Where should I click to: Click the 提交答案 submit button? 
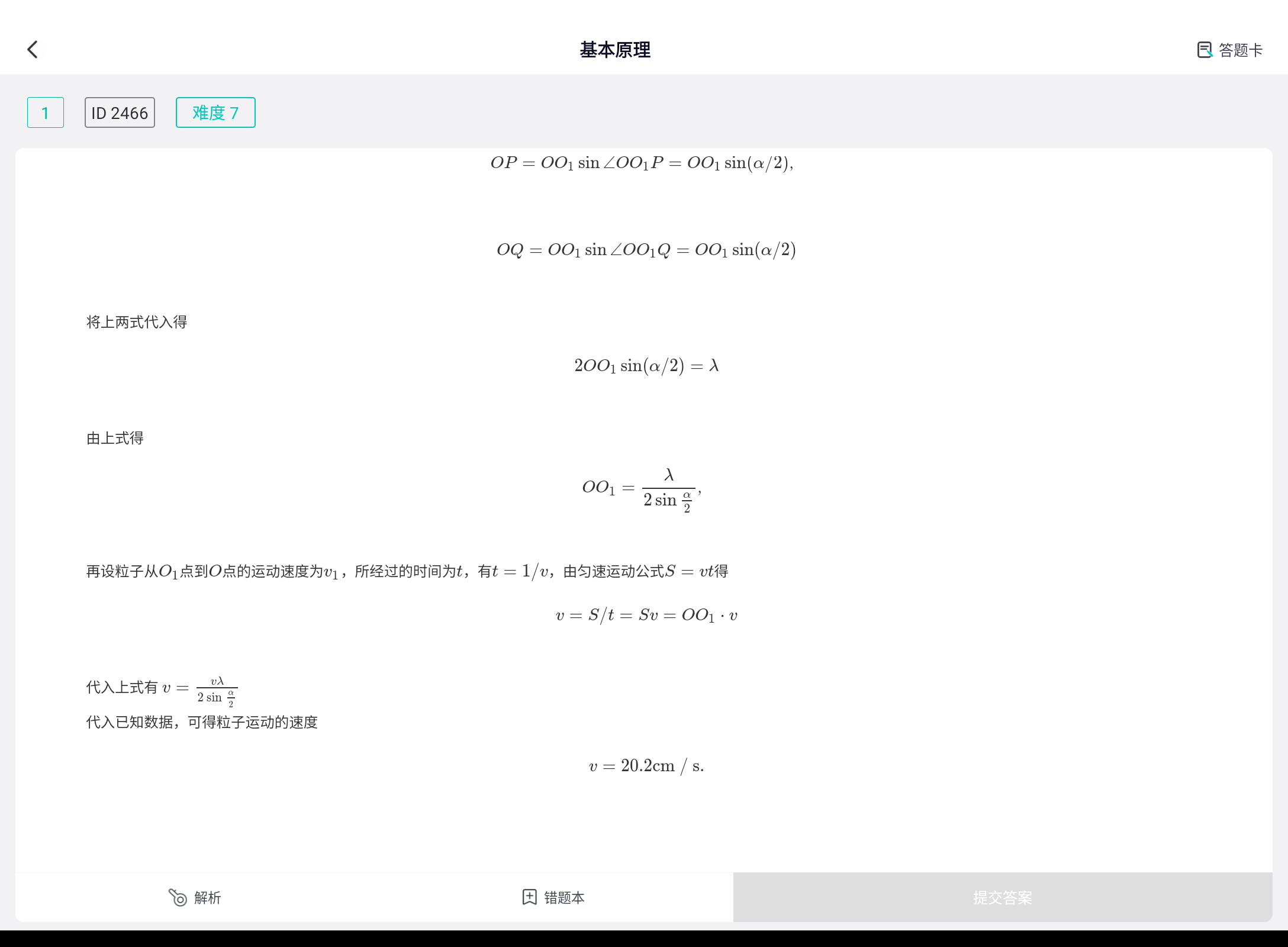click(x=1003, y=897)
